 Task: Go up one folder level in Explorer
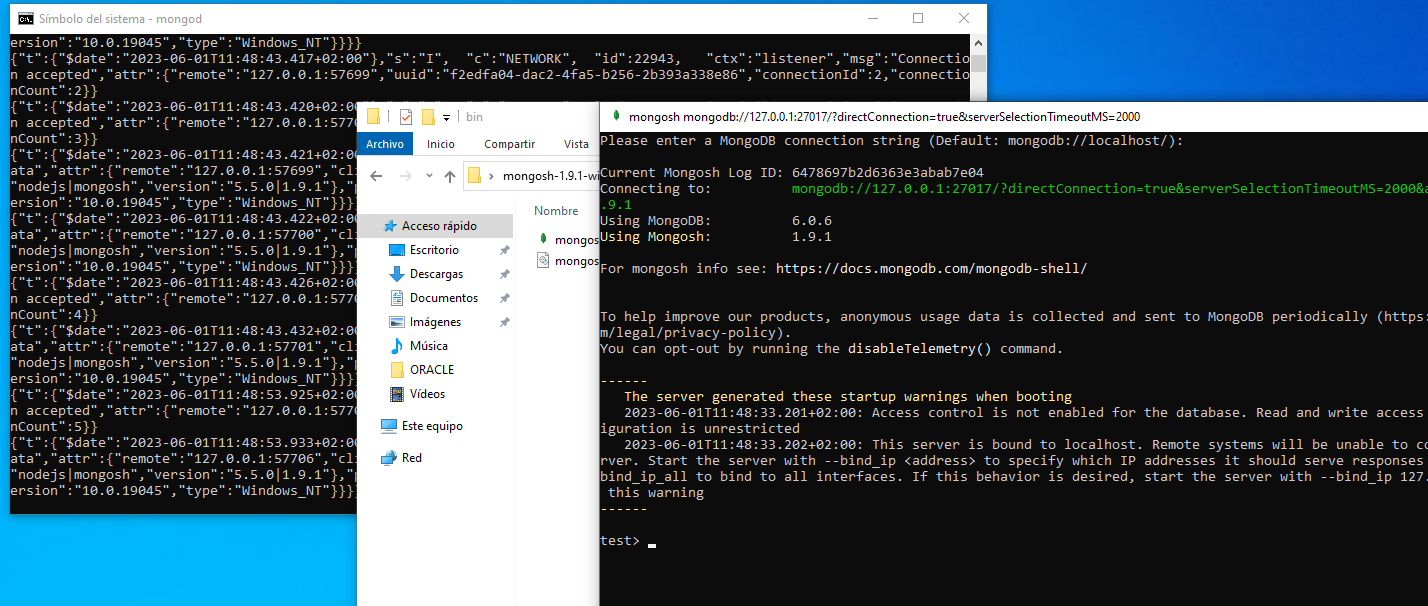click(450, 176)
